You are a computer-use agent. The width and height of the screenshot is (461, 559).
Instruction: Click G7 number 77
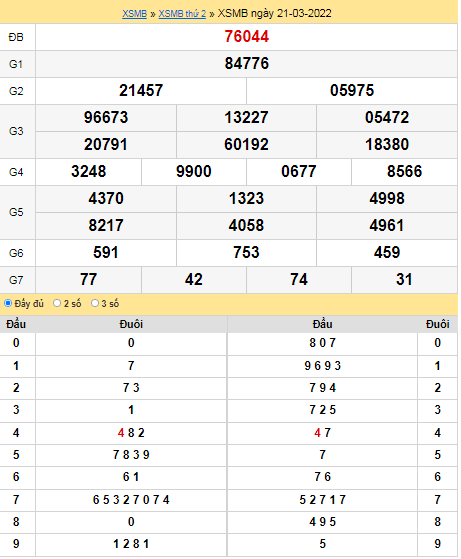(88, 280)
